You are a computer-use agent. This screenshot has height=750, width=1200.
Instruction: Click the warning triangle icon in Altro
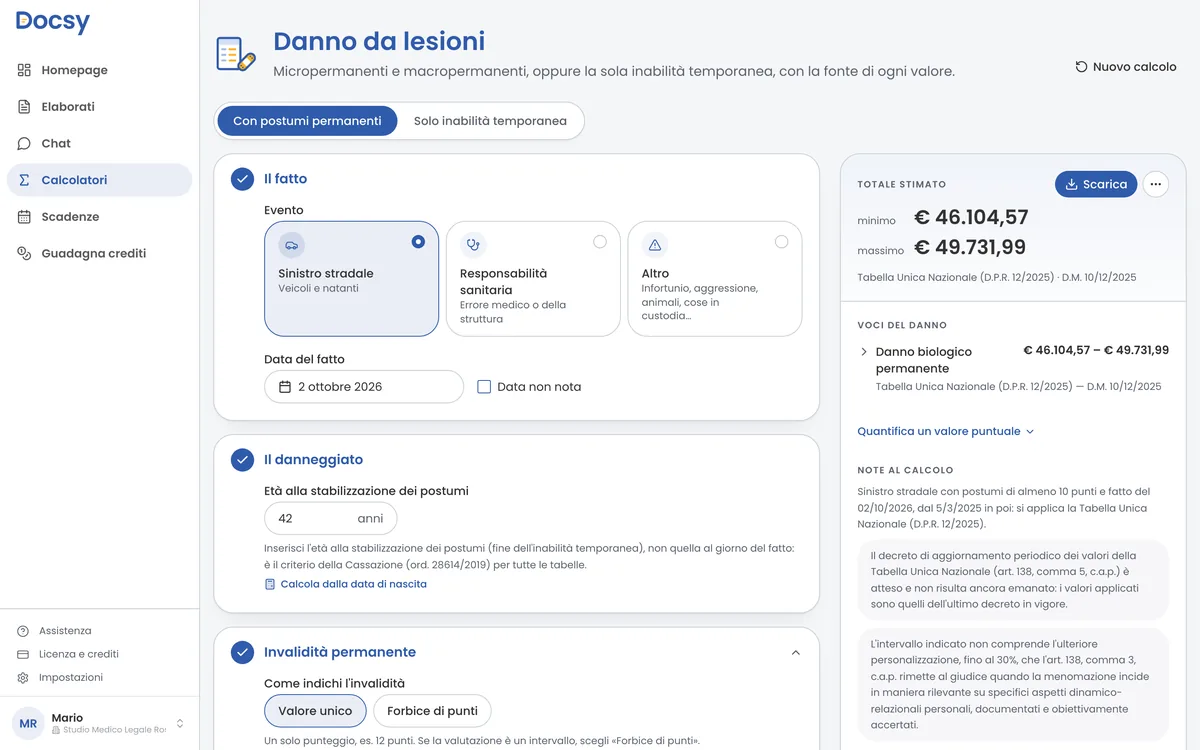[655, 245]
